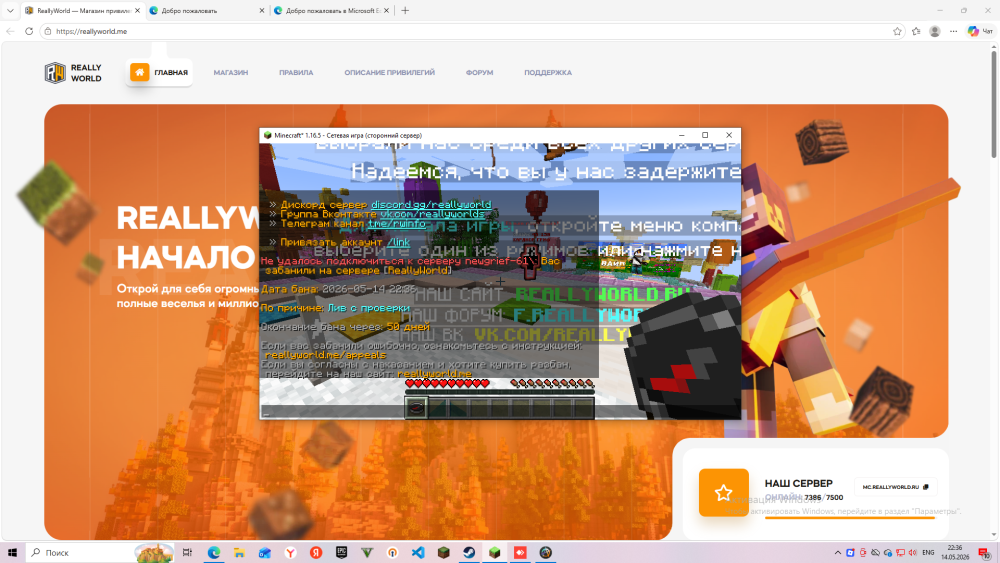Open new browser tab with plus
Screen dimensions: 1000x563
pyautogui.click(x=405, y=10)
